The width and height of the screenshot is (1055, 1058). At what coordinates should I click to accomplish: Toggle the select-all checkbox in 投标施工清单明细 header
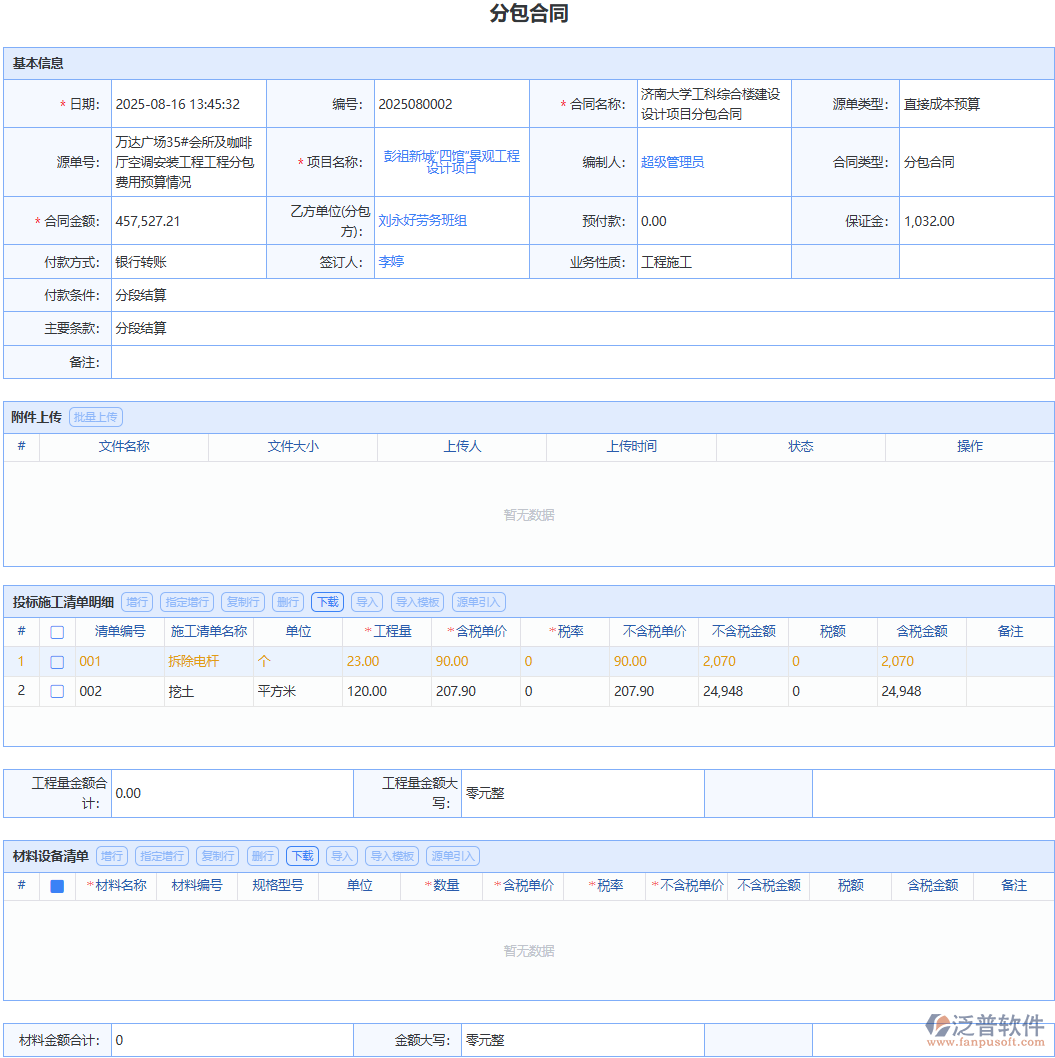tap(56, 631)
